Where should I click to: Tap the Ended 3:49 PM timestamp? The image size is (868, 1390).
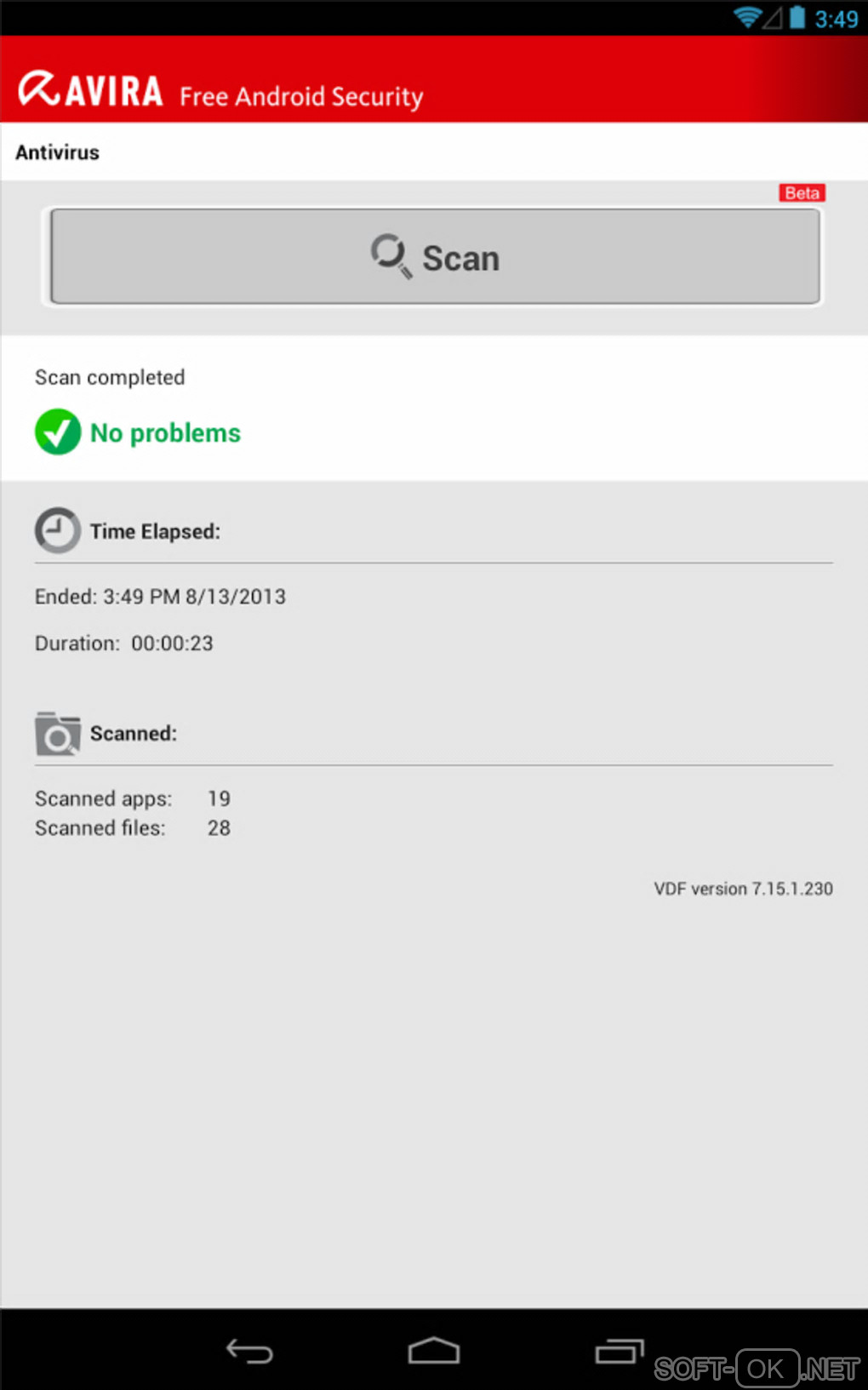[x=160, y=597]
